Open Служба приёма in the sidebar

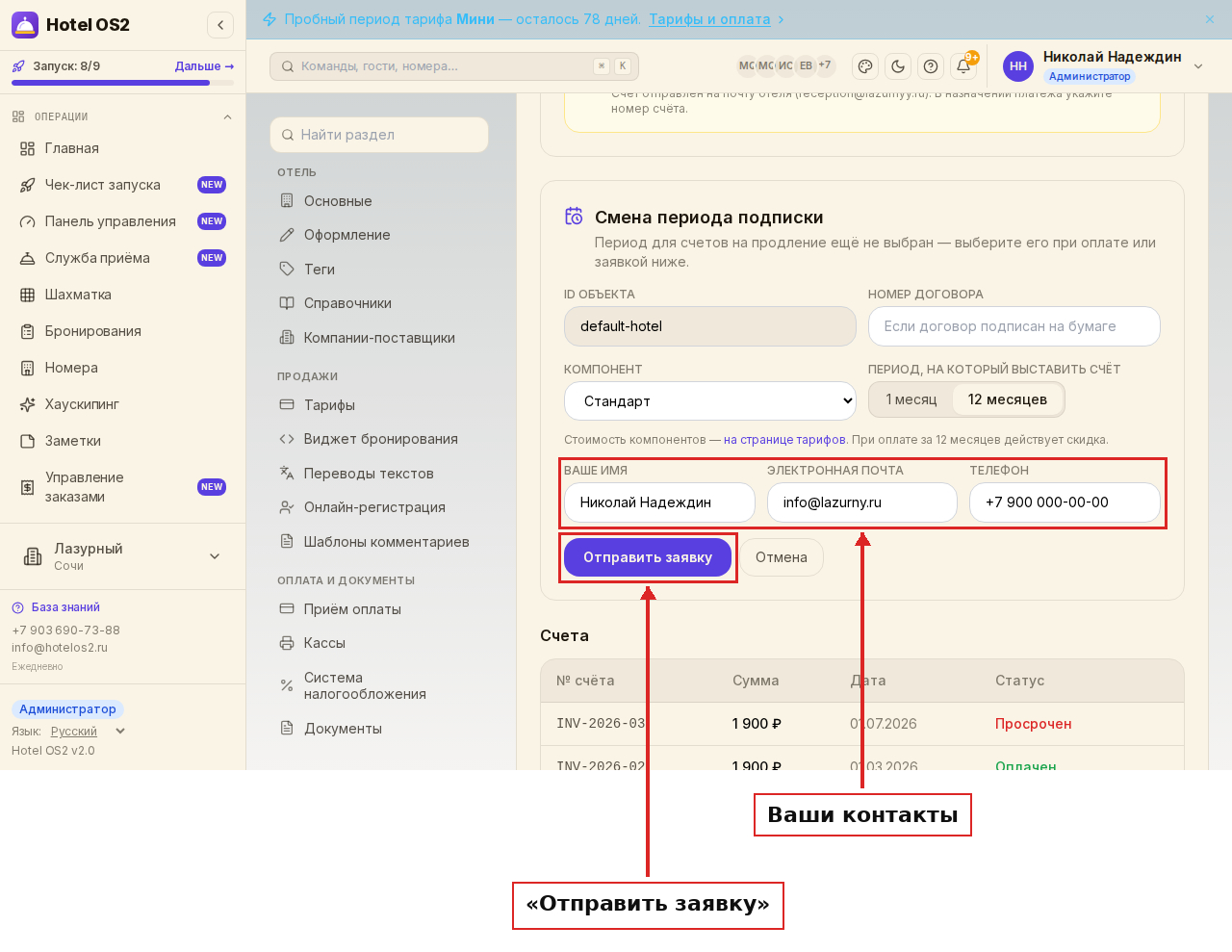pos(122,258)
